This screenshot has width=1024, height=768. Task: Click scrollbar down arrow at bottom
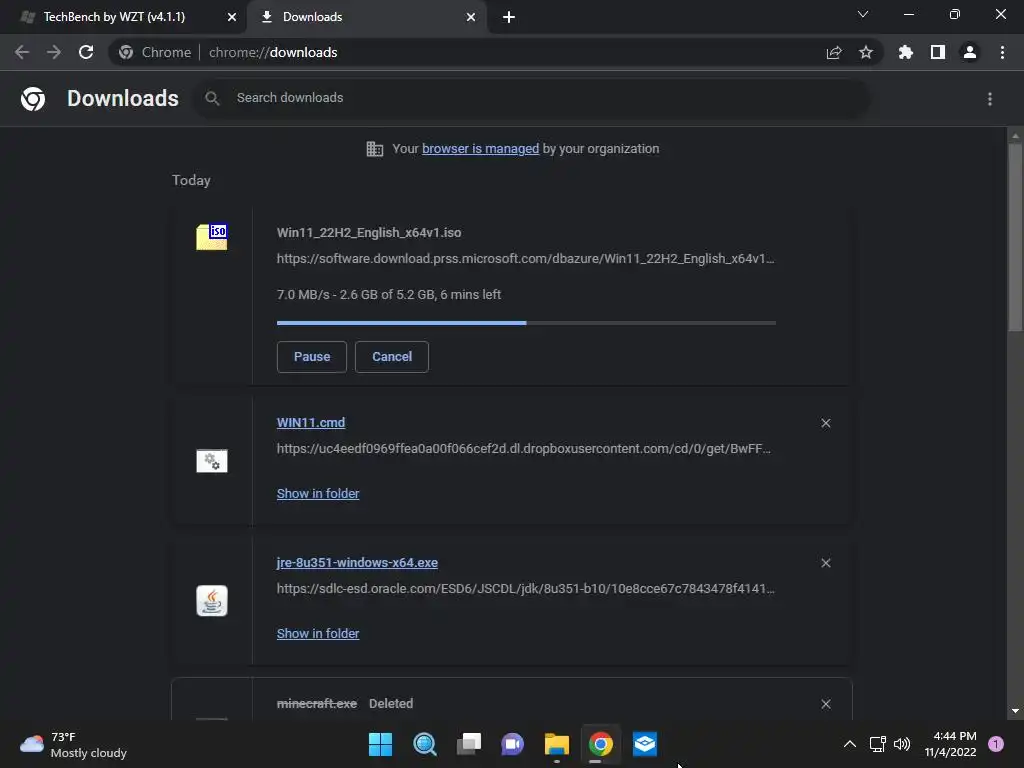pyautogui.click(x=1015, y=711)
